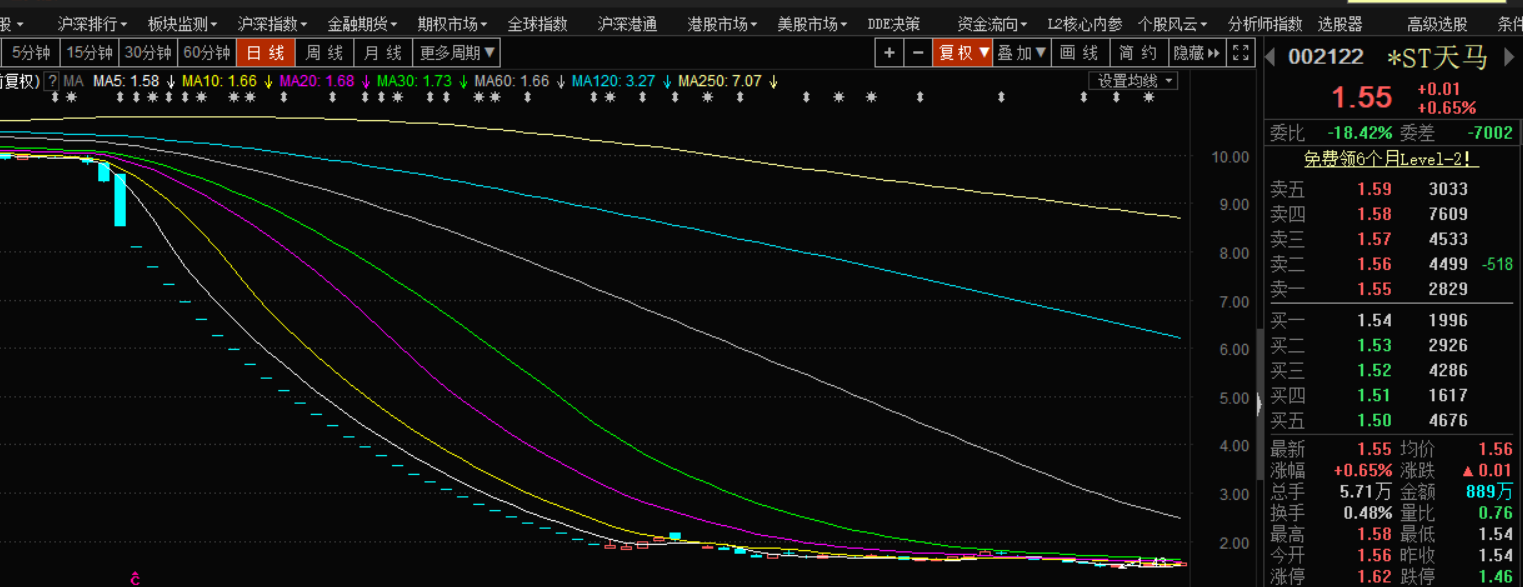
Task: Go to previous stock with left arrow
Action: 1271,57
